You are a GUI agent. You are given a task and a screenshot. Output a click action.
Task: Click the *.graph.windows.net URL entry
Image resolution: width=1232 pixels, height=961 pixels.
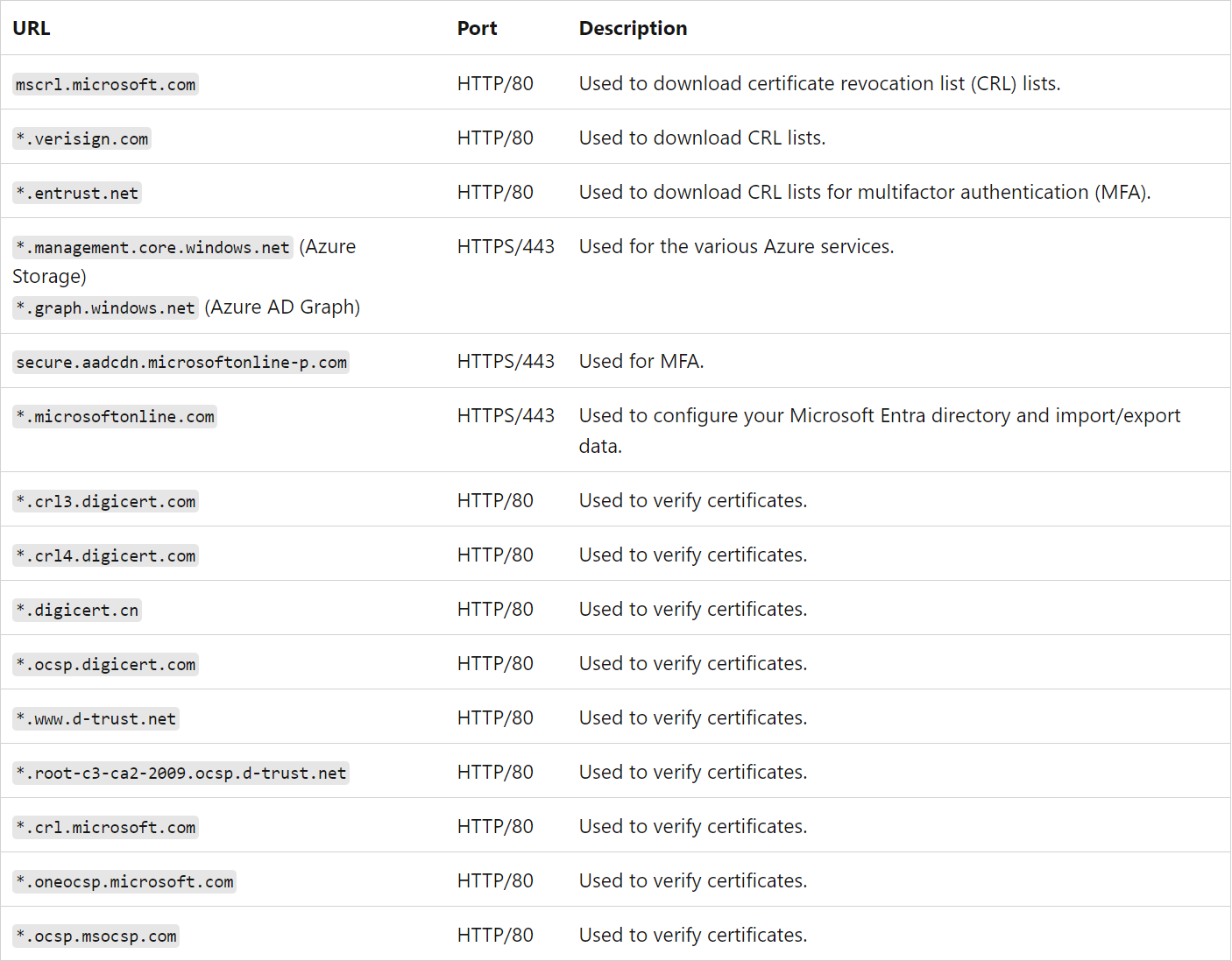tap(105, 308)
